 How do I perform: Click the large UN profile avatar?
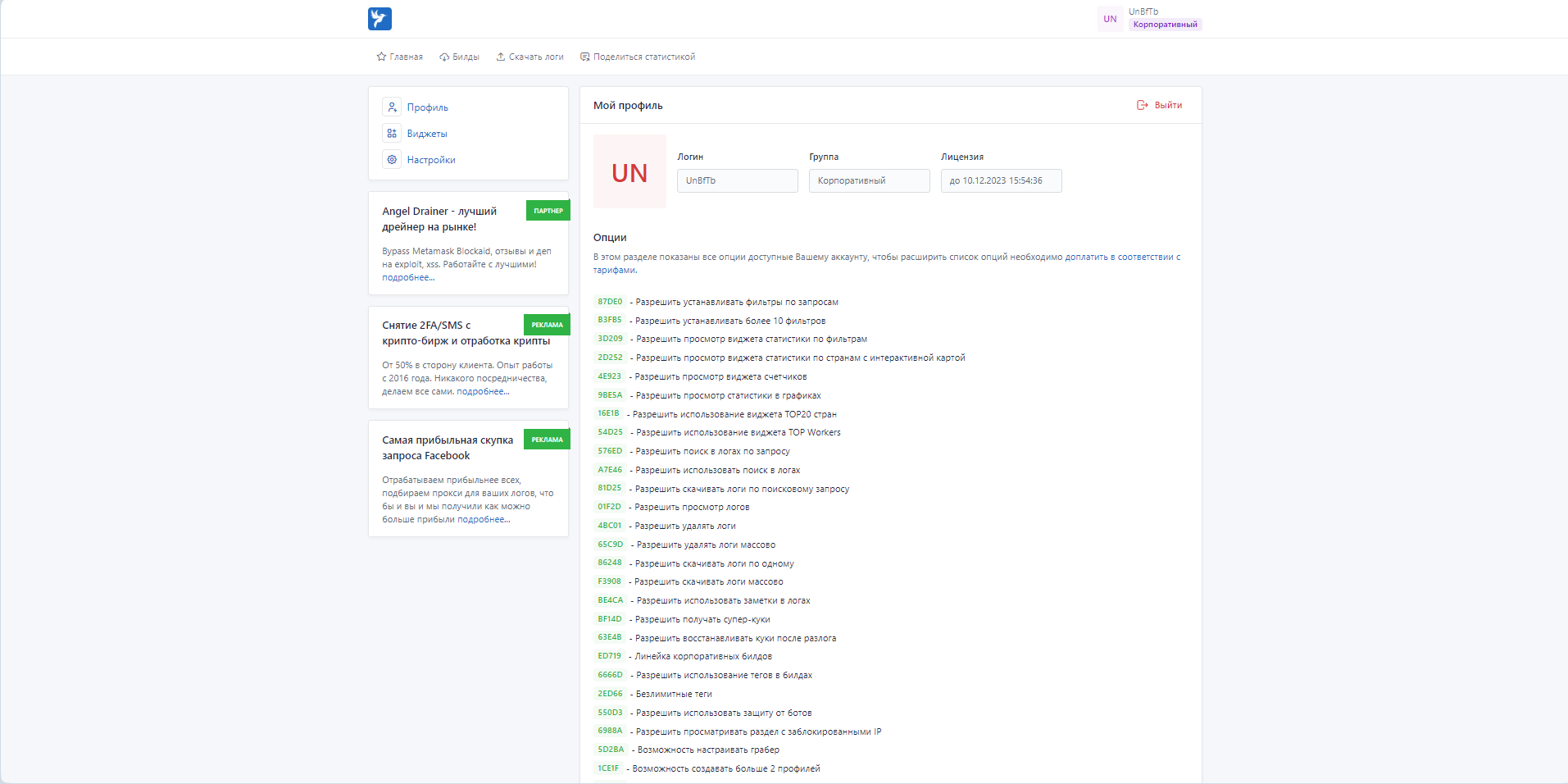pos(629,171)
